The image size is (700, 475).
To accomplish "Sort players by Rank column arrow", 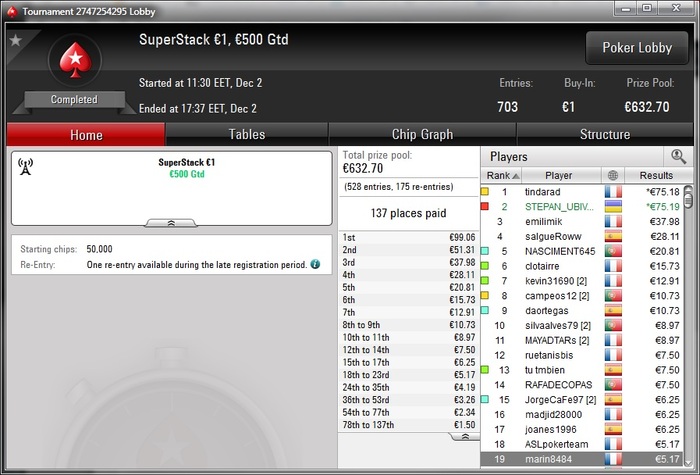I will (516, 176).
